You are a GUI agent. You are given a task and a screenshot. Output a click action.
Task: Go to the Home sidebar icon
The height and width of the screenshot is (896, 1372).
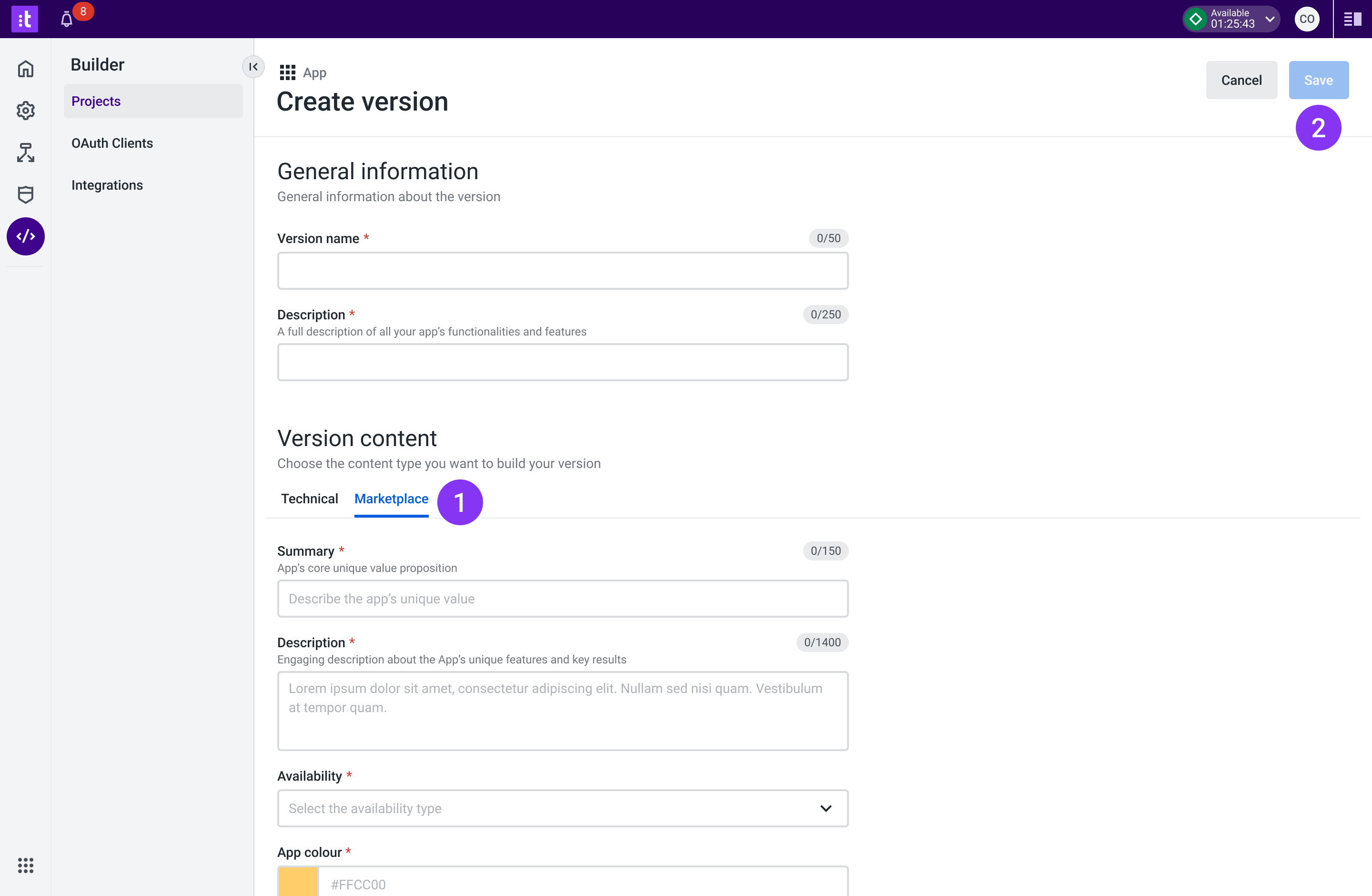pyautogui.click(x=25, y=69)
